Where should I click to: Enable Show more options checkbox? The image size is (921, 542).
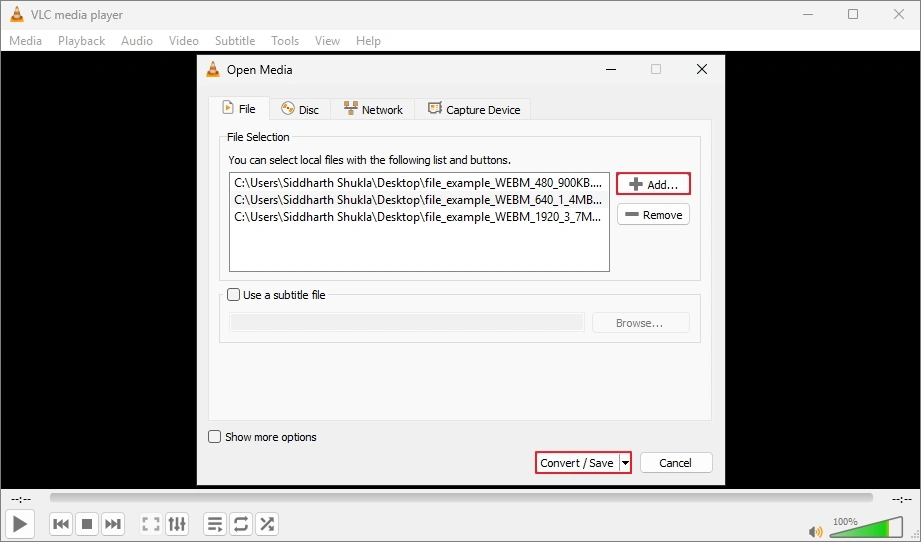[x=214, y=437]
